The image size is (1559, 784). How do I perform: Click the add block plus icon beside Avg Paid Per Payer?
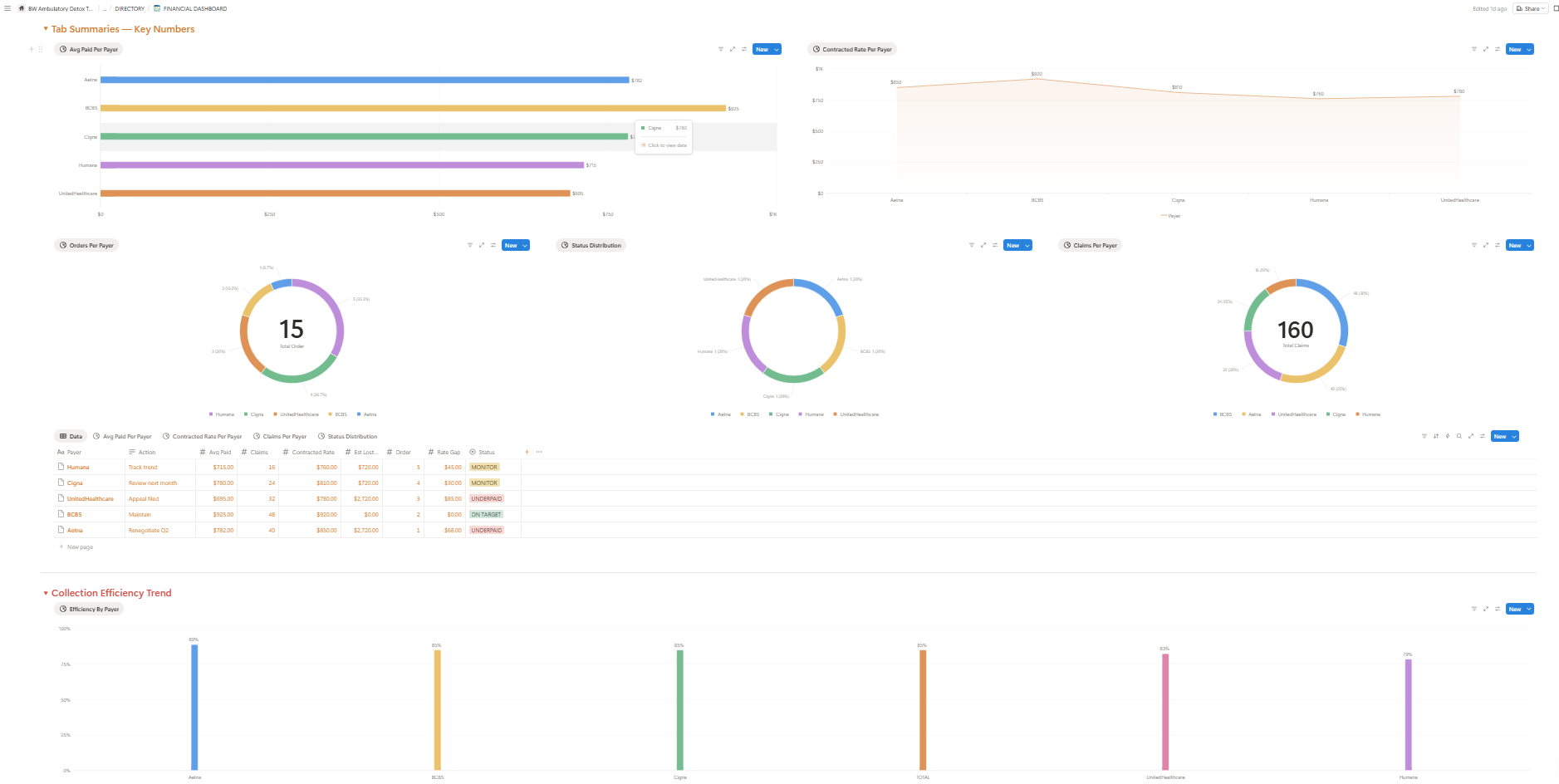click(32, 49)
